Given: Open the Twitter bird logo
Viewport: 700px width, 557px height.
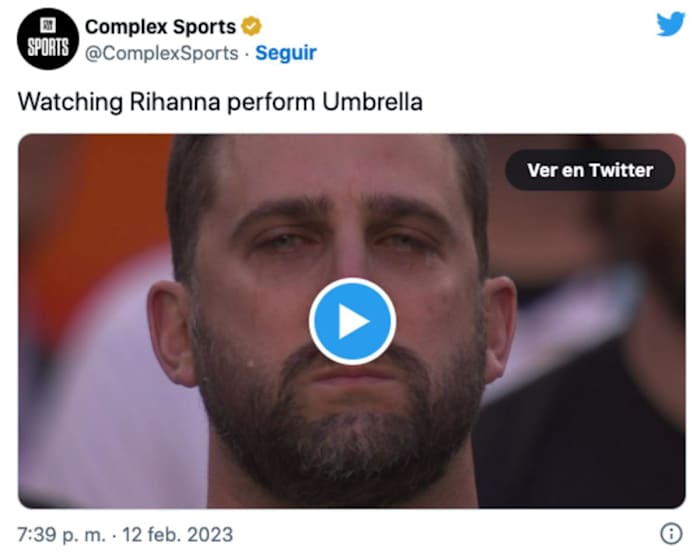Looking at the screenshot, I should (670, 24).
